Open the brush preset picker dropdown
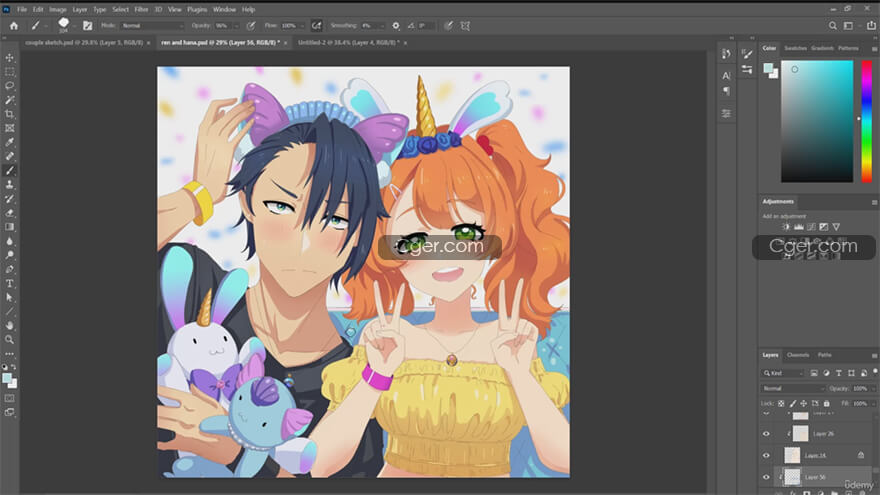 [74, 26]
